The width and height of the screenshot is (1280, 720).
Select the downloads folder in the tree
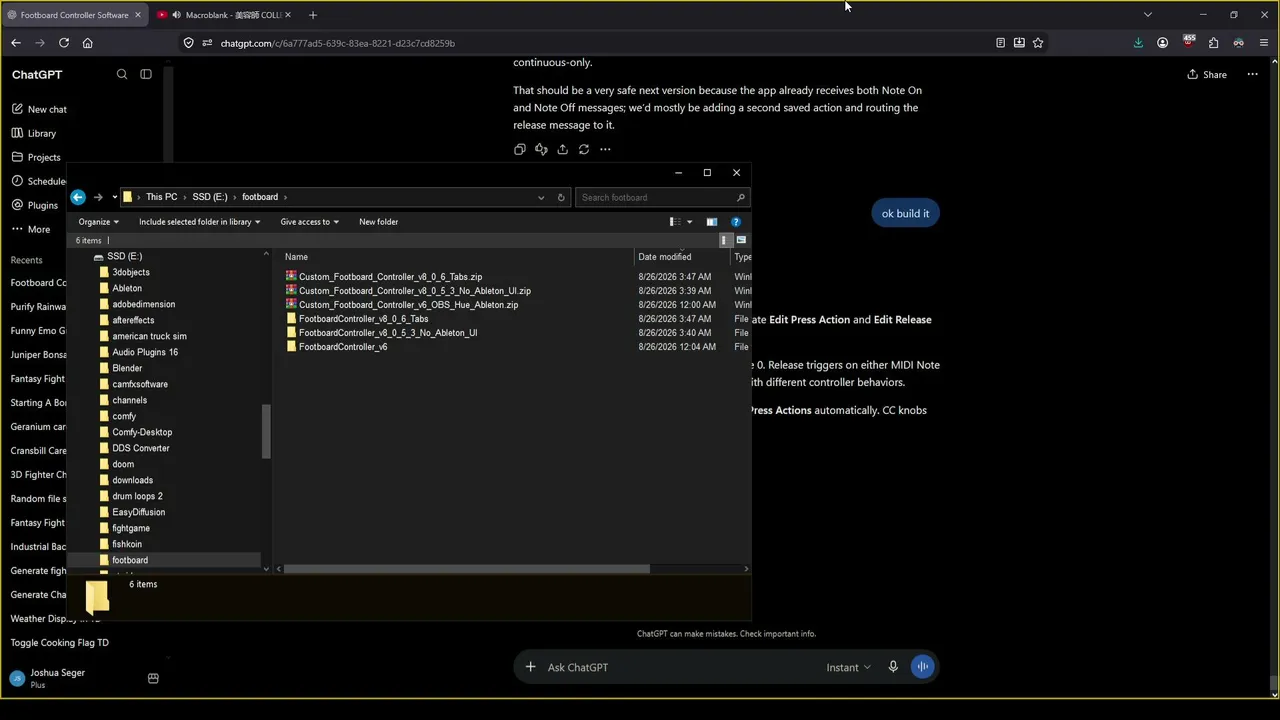pos(133,480)
